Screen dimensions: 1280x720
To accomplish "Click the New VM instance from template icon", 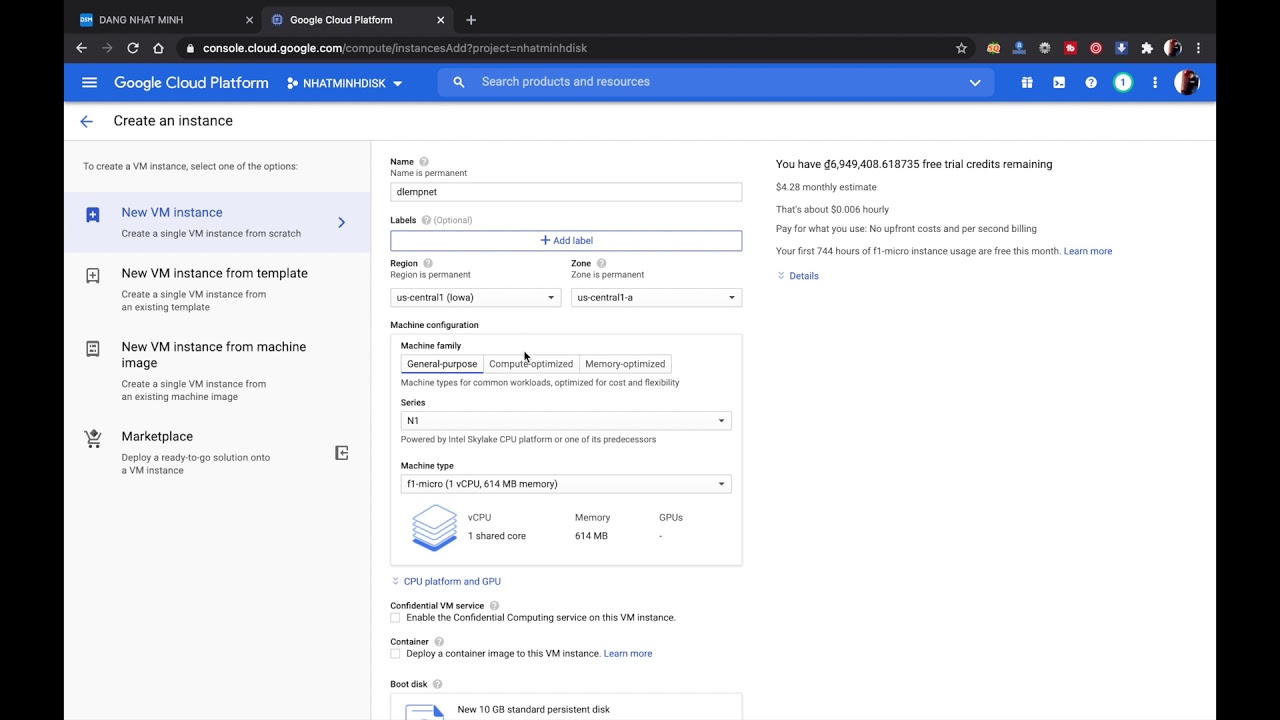I will (93, 275).
